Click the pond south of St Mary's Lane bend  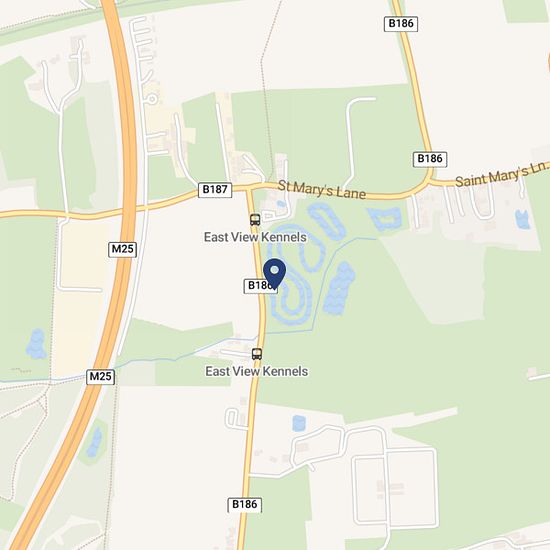384,219
